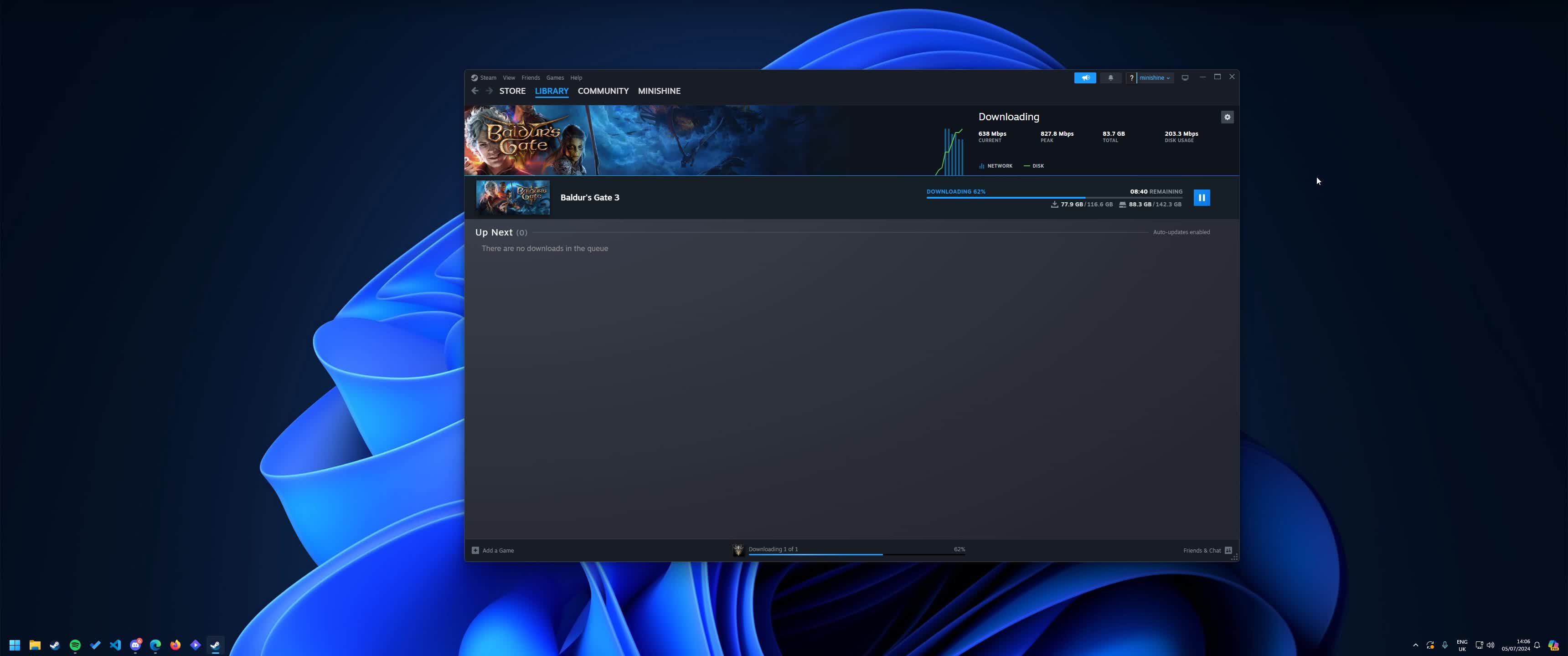Launch Discord from the taskbar
Image resolution: width=1568 pixels, height=656 pixels.
point(135,645)
